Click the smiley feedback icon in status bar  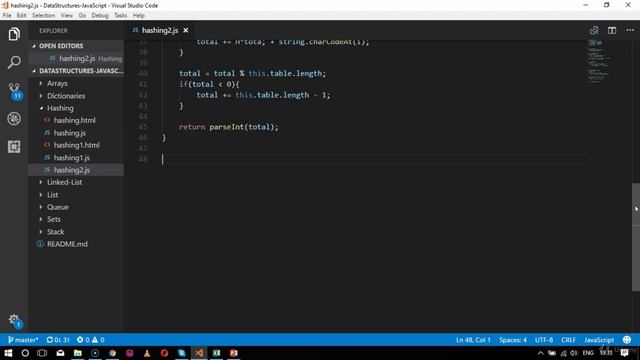(627, 340)
